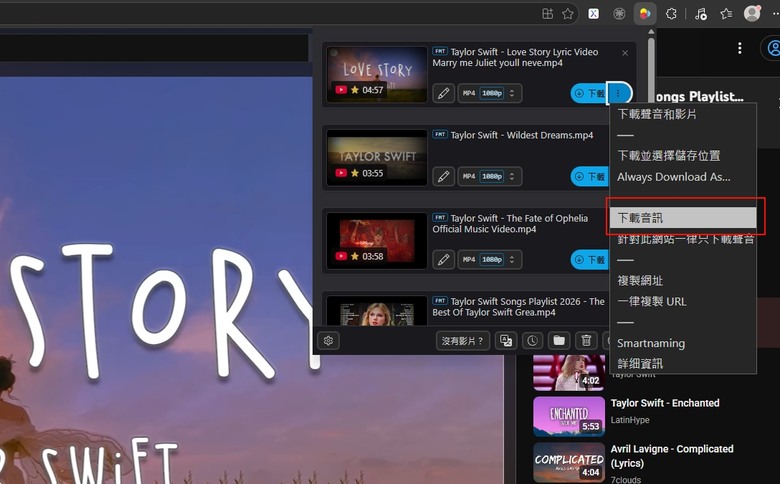Click the 沒有影片？ button
This screenshot has width=780, height=484.
pos(463,341)
